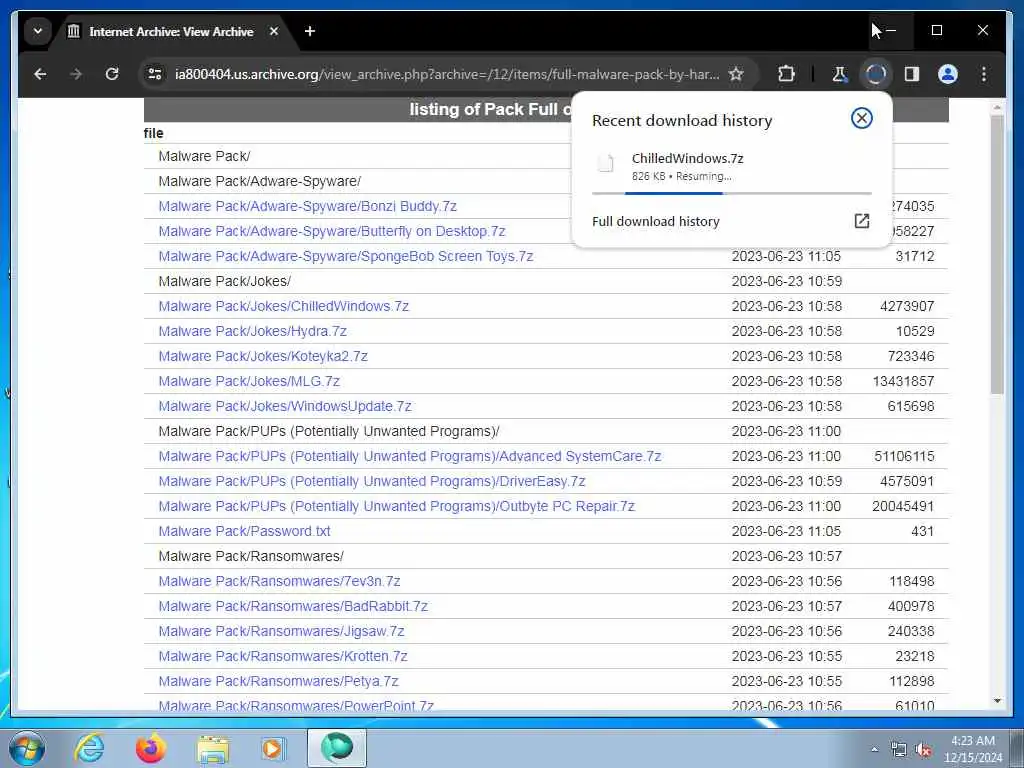This screenshot has height=768, width=1024.
Task: Open Butterfly on Desktop.7z link
Action: point(332,231)
